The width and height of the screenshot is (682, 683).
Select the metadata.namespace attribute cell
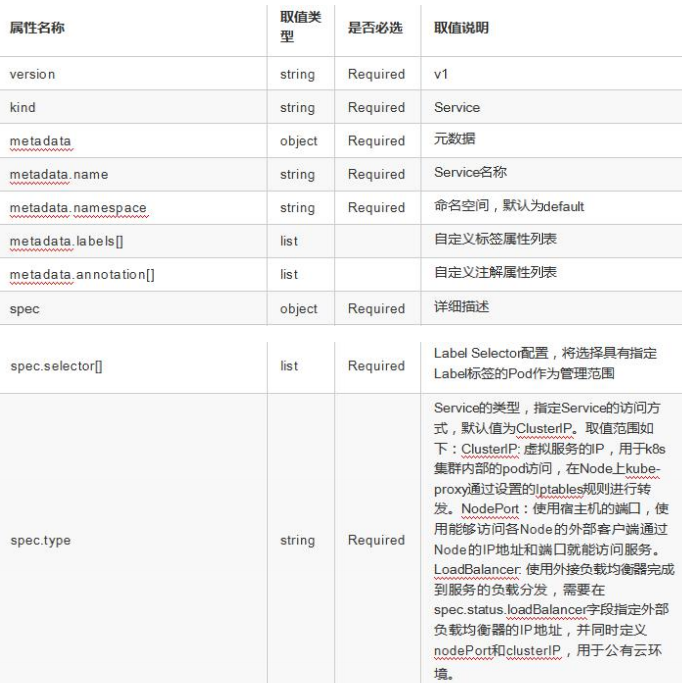pos(78,207)
